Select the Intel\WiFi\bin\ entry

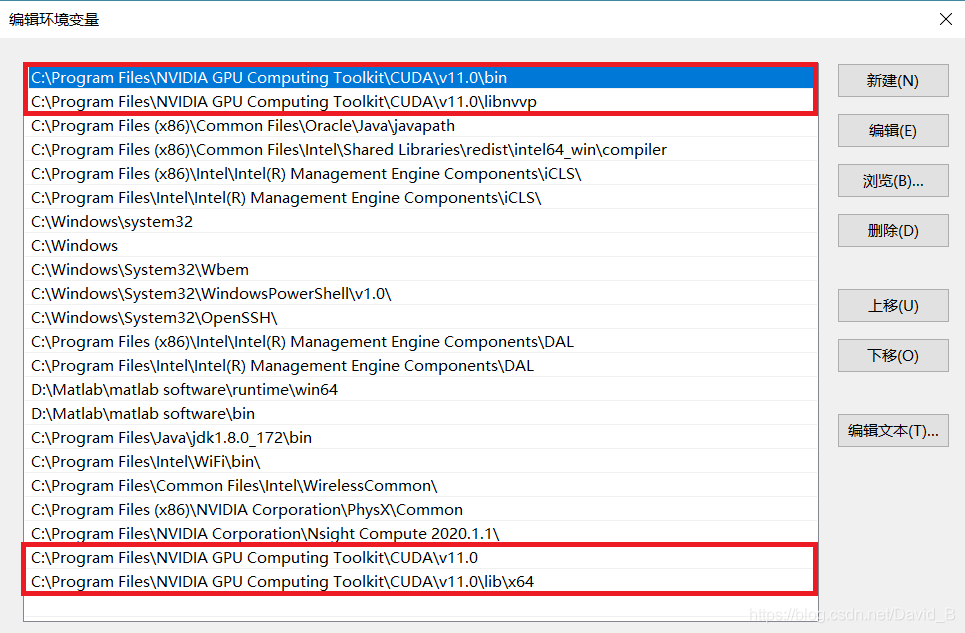pos(421,461)
